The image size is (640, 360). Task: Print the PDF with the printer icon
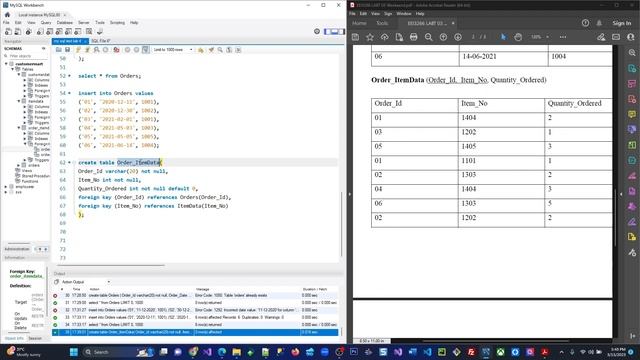tap(413, 37)
